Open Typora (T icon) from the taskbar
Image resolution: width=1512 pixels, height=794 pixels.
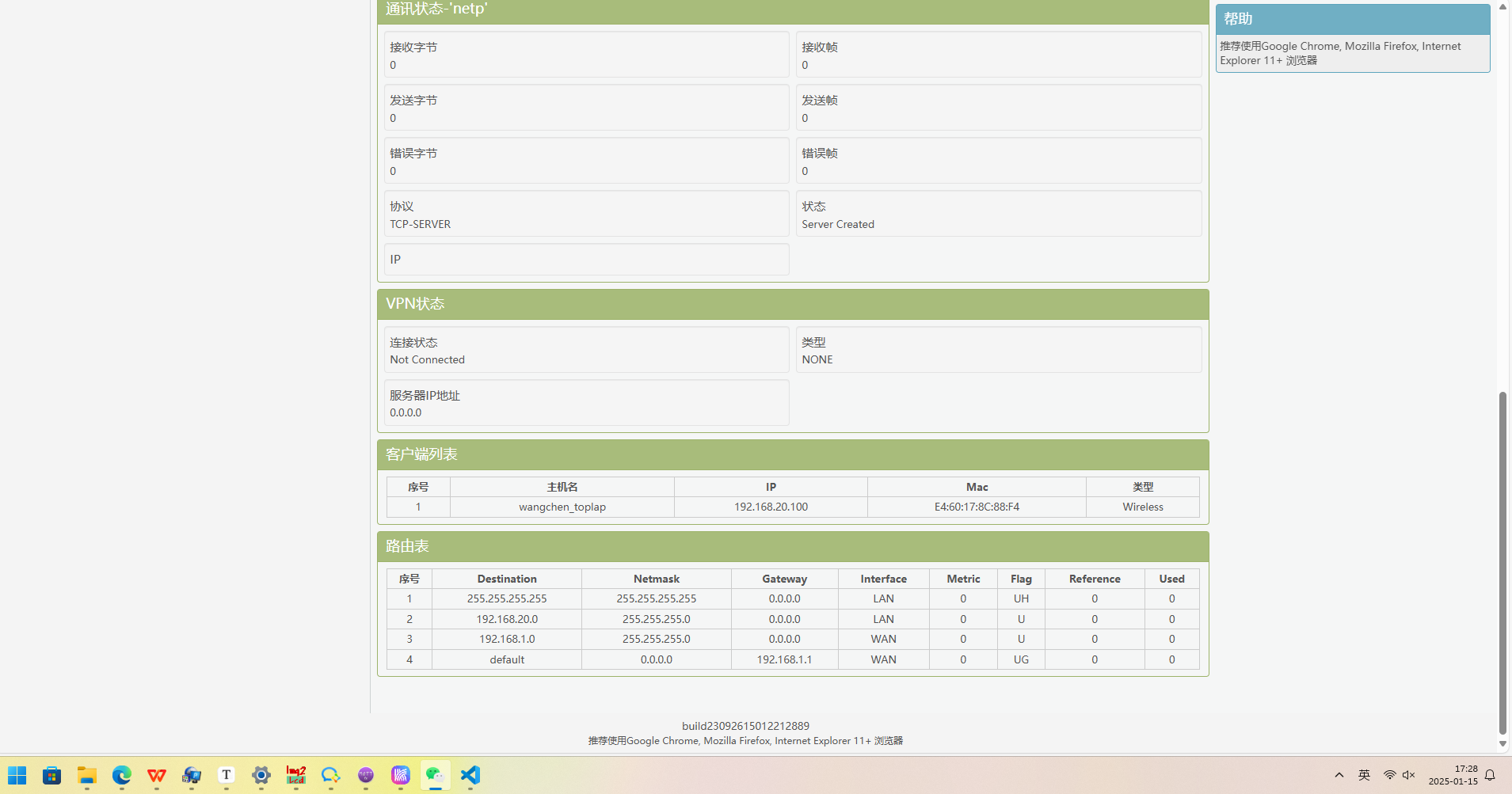tap(227, 775)
